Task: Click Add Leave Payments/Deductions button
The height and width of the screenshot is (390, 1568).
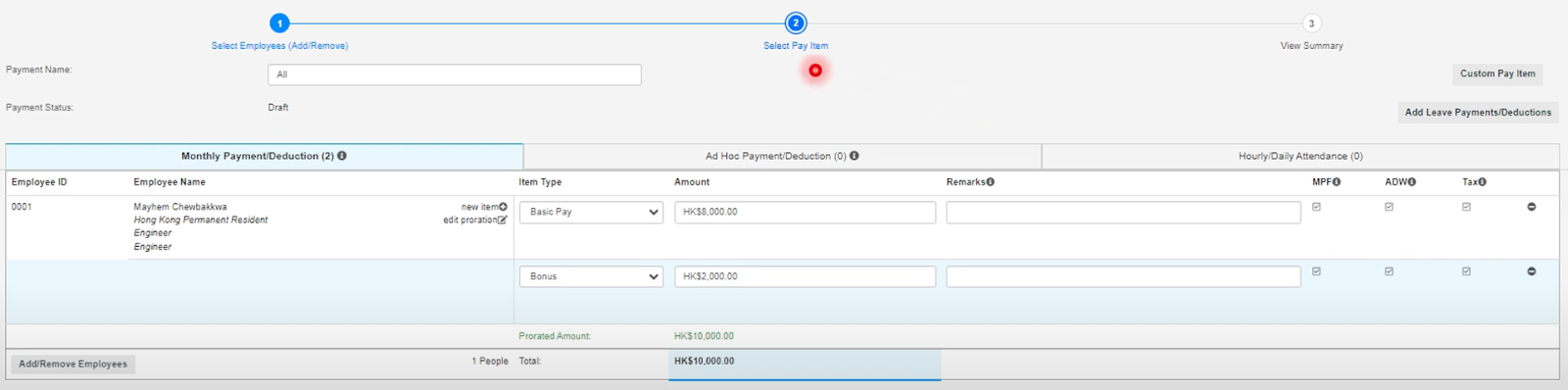Action: (1478, 113)
